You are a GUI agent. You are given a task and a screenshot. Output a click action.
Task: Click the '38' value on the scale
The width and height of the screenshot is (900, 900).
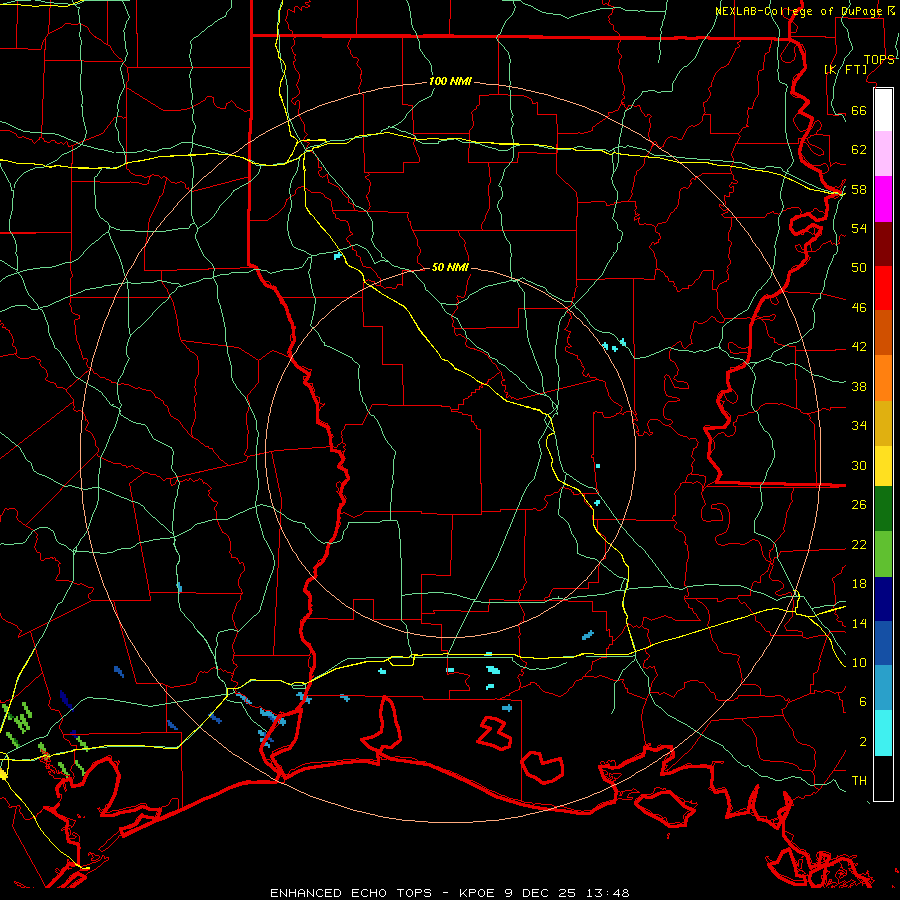[859, 386]
